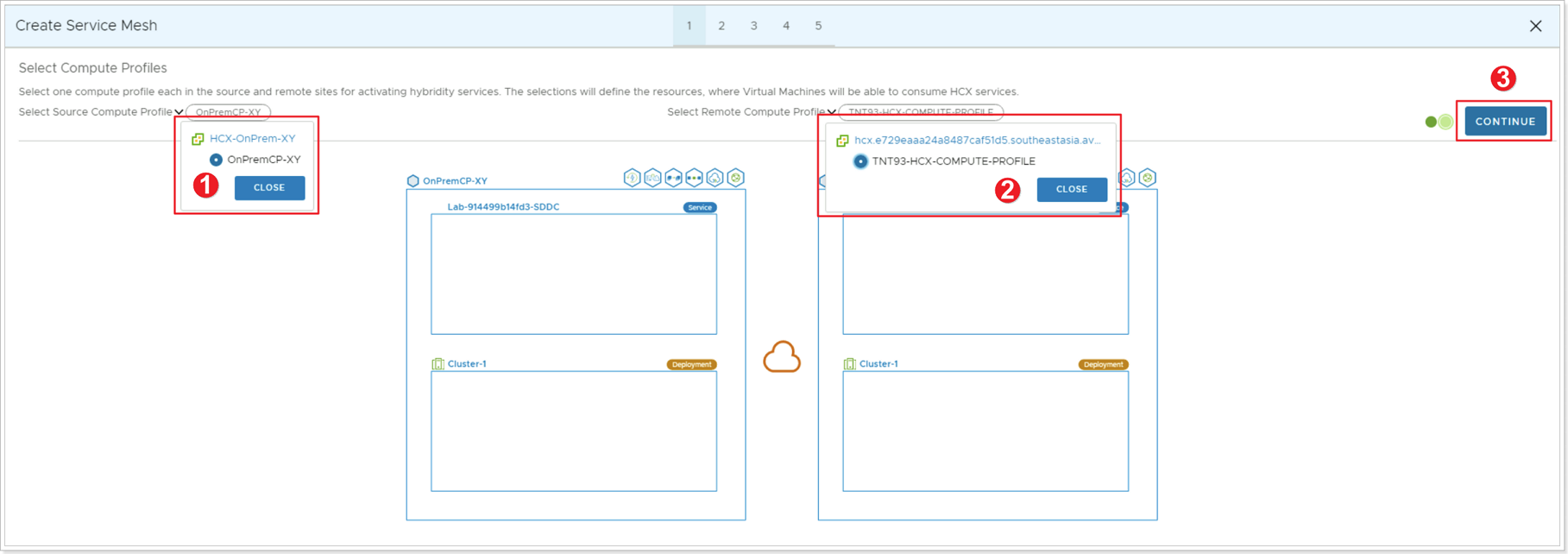The height and width of the screenshot is (554, 1568).
Task: Click the Deployment badge on remote Cluster-1
Action: pyautogui.click(x=1103, y=365)
